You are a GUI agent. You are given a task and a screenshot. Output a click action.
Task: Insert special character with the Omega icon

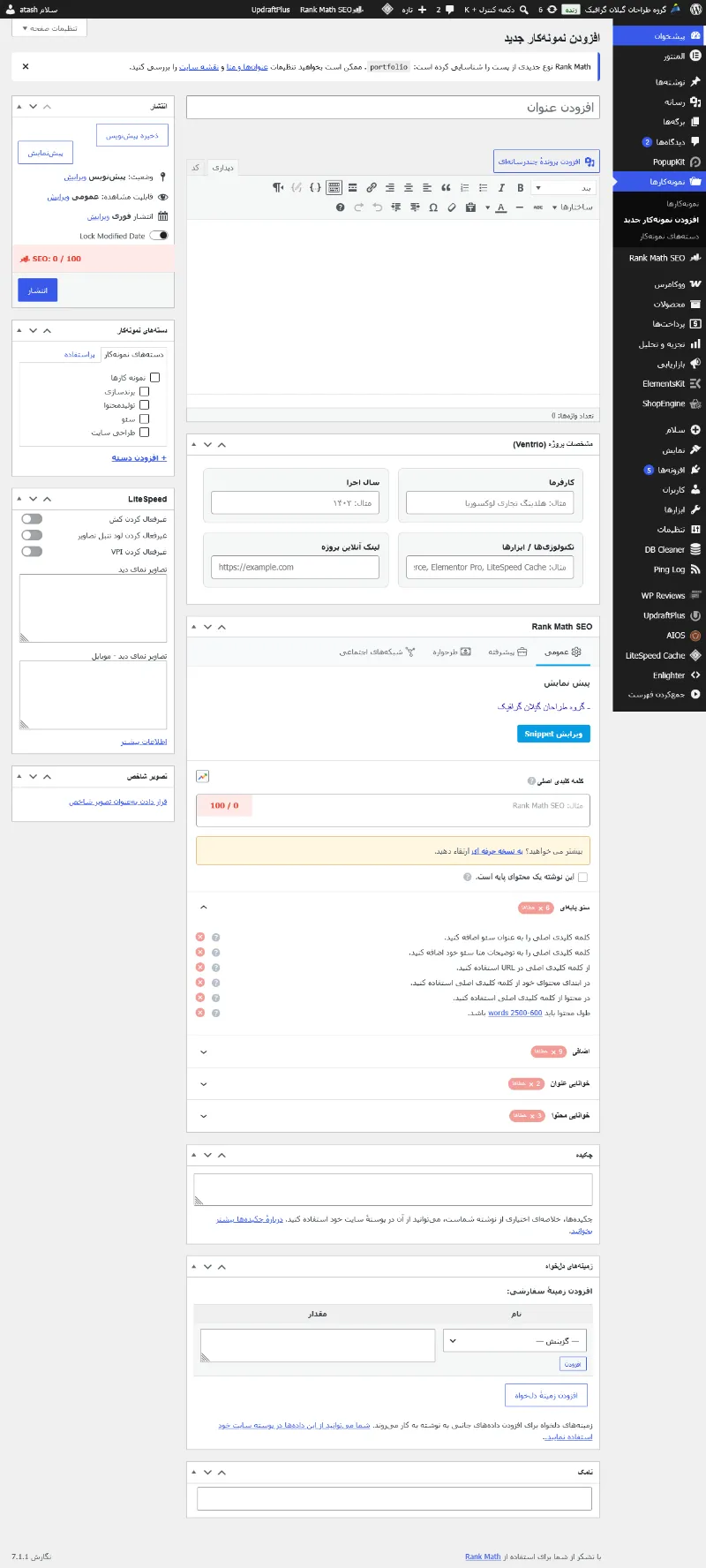(433, 207)
